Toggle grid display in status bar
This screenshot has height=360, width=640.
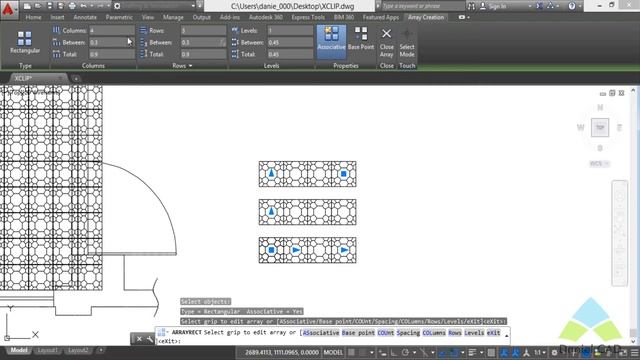(x=351, y=353)
